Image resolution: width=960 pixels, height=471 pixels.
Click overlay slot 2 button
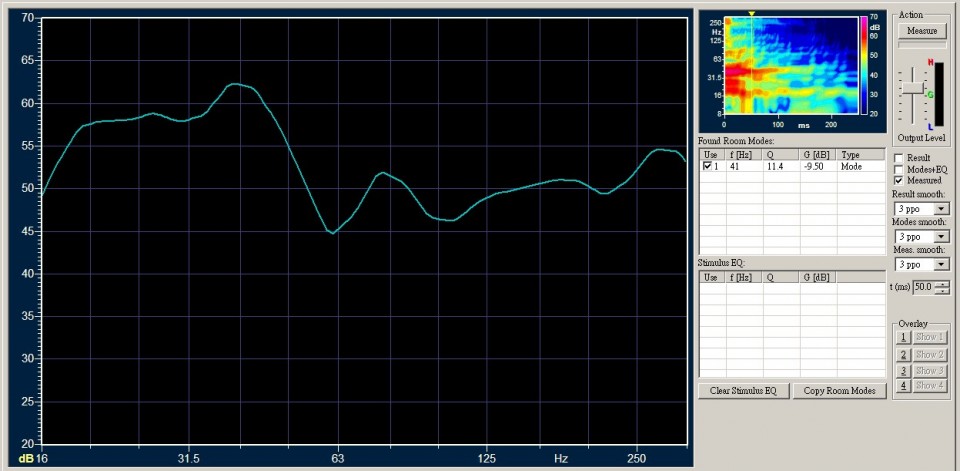902,354
